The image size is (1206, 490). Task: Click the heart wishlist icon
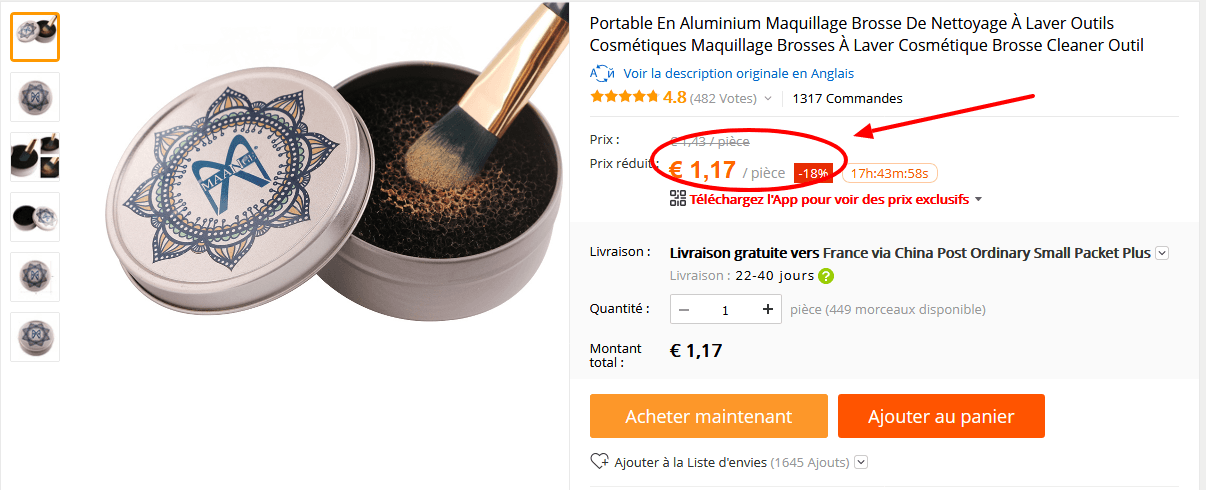tap(600, 462)
